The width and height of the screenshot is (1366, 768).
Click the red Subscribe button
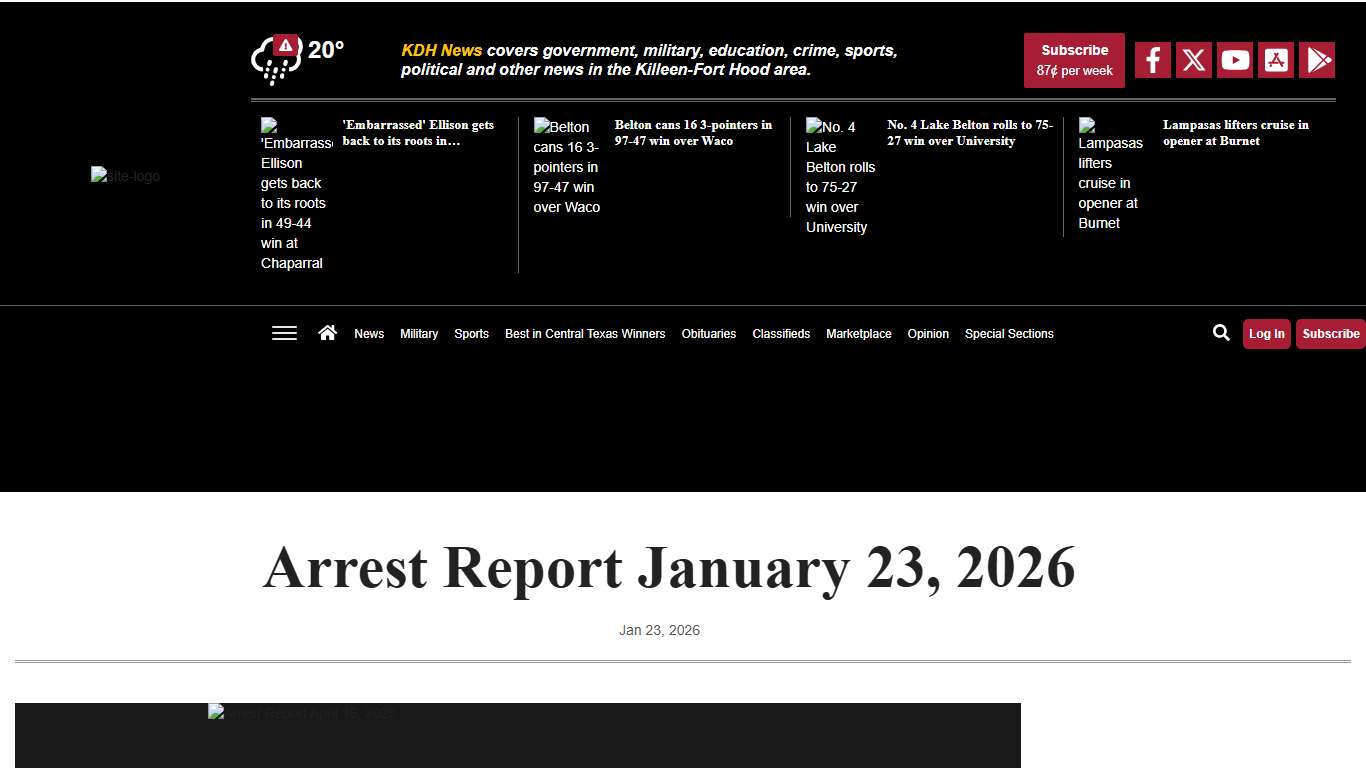point(1074,60)
